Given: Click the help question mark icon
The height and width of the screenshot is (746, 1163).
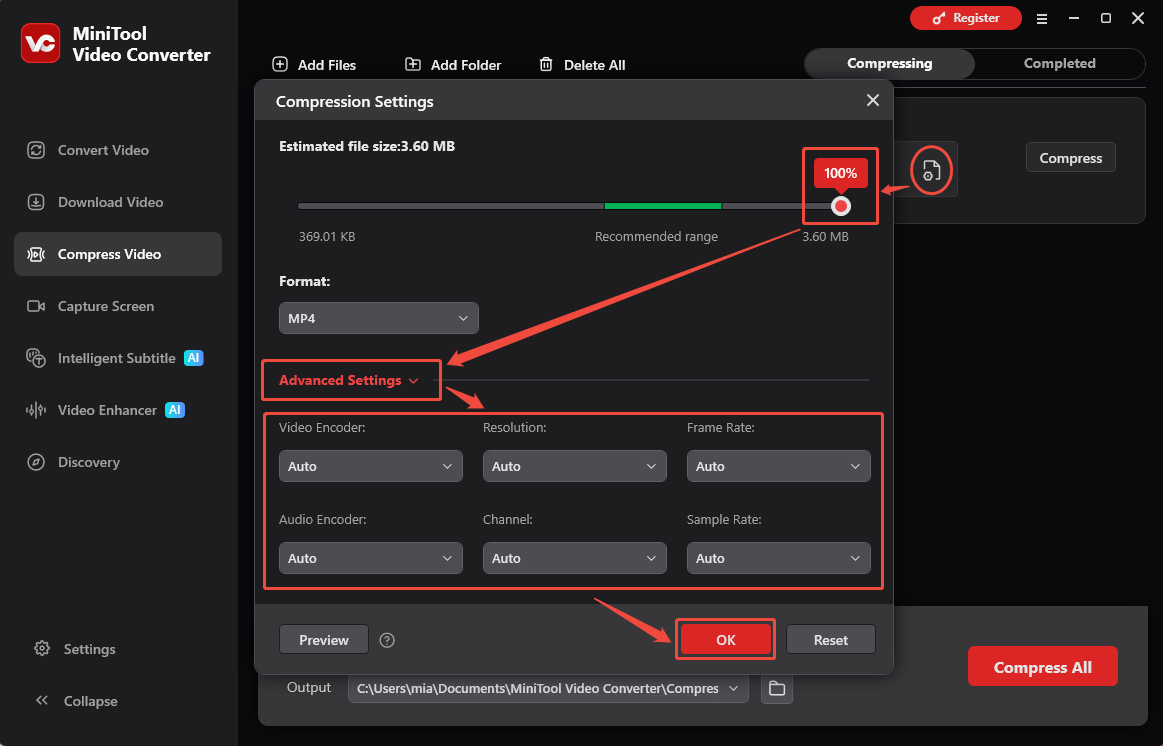Looking at the screenshot, I should click(x=387, y=640).
